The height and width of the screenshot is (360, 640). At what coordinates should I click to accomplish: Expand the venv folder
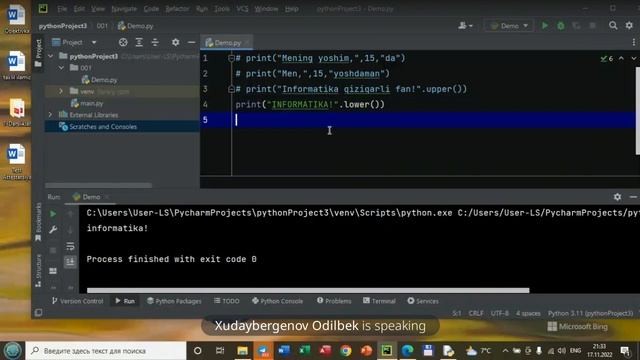[61, 91]
